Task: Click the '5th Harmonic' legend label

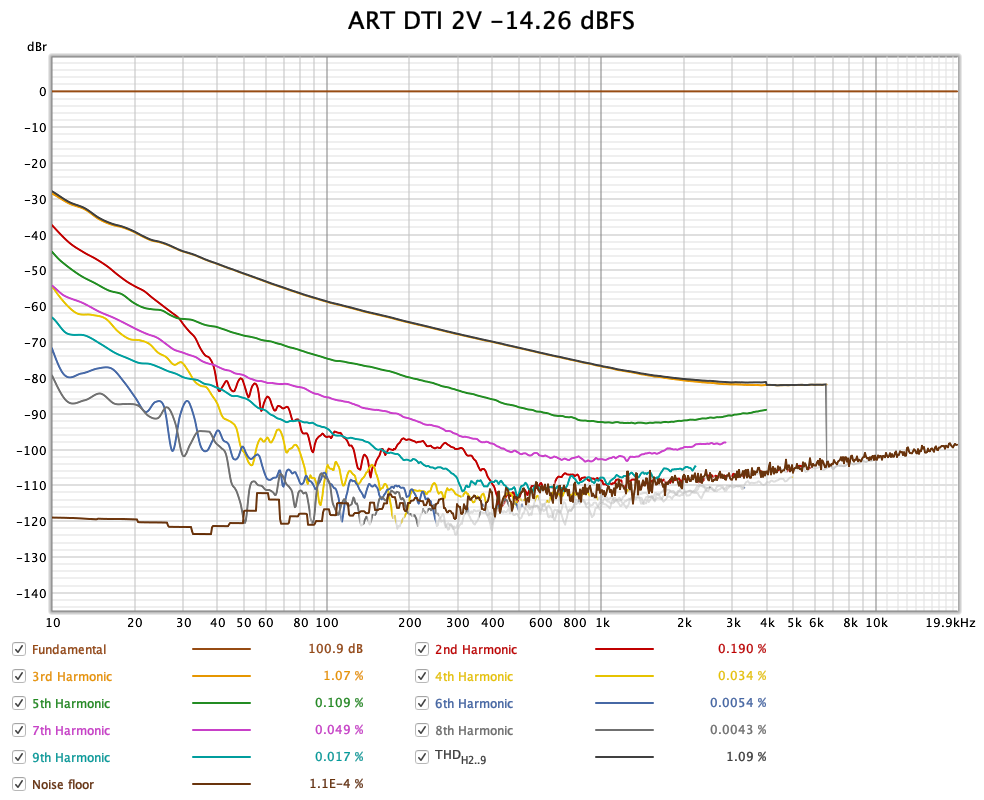Action: [71, 703]
